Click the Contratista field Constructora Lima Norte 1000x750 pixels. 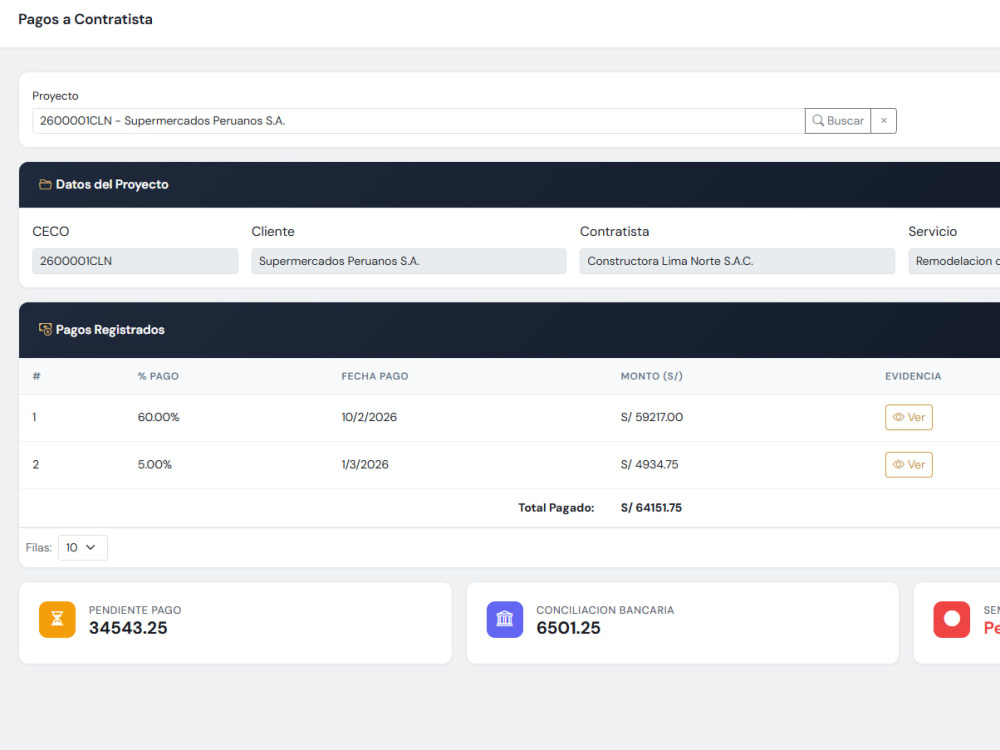[737, 261]
